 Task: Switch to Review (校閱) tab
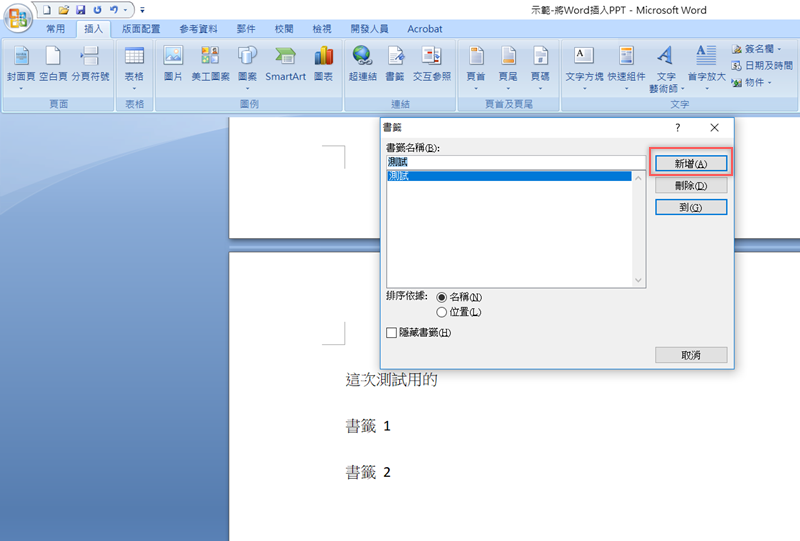pos(284,29)
